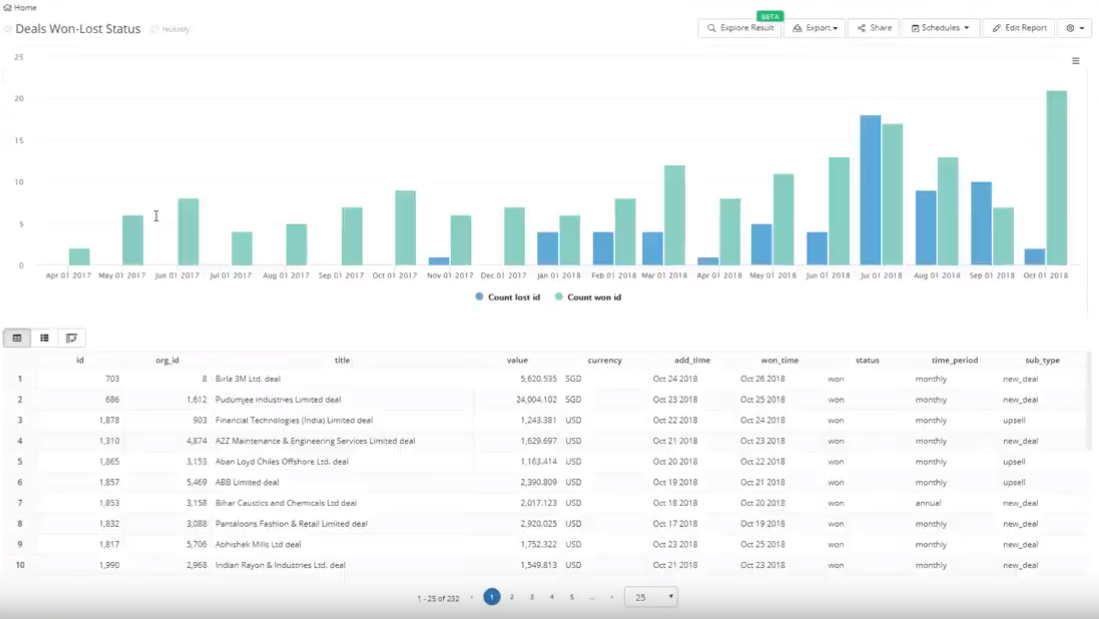Screen dimensions: 1099x619
Task: Go to next page arrow
Action: (612, 597)
